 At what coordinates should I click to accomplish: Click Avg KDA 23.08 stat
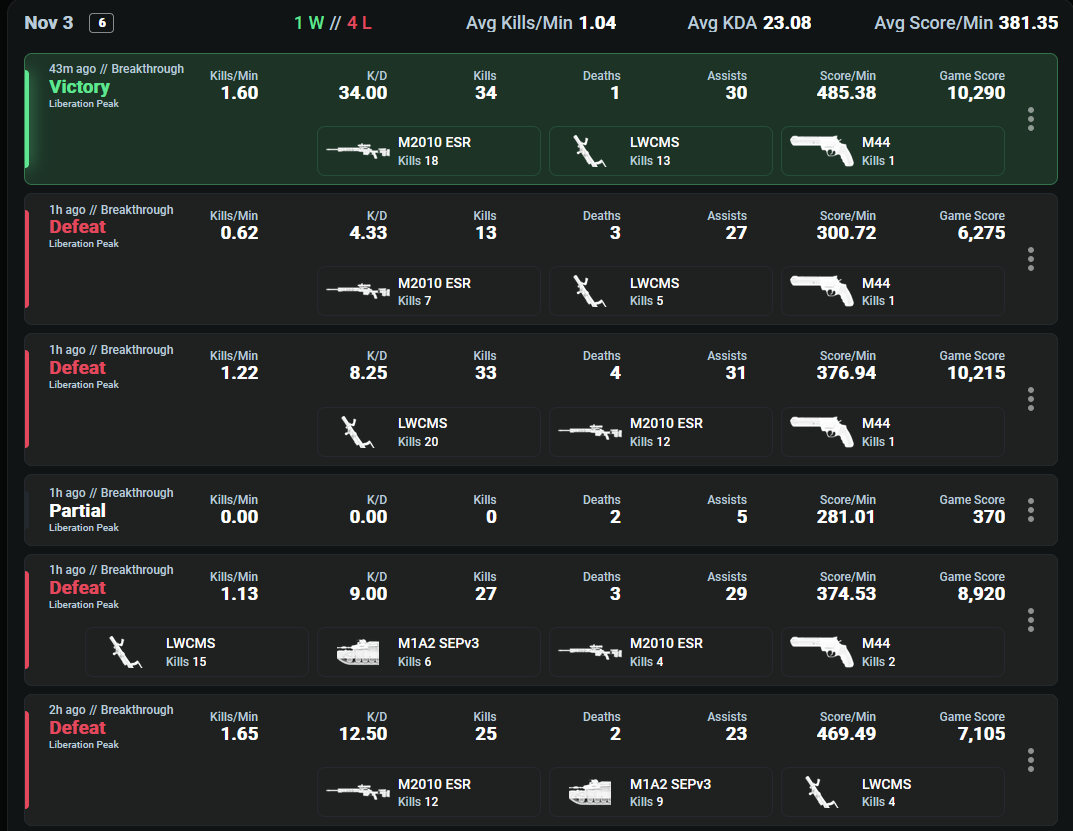click(749, 23)
